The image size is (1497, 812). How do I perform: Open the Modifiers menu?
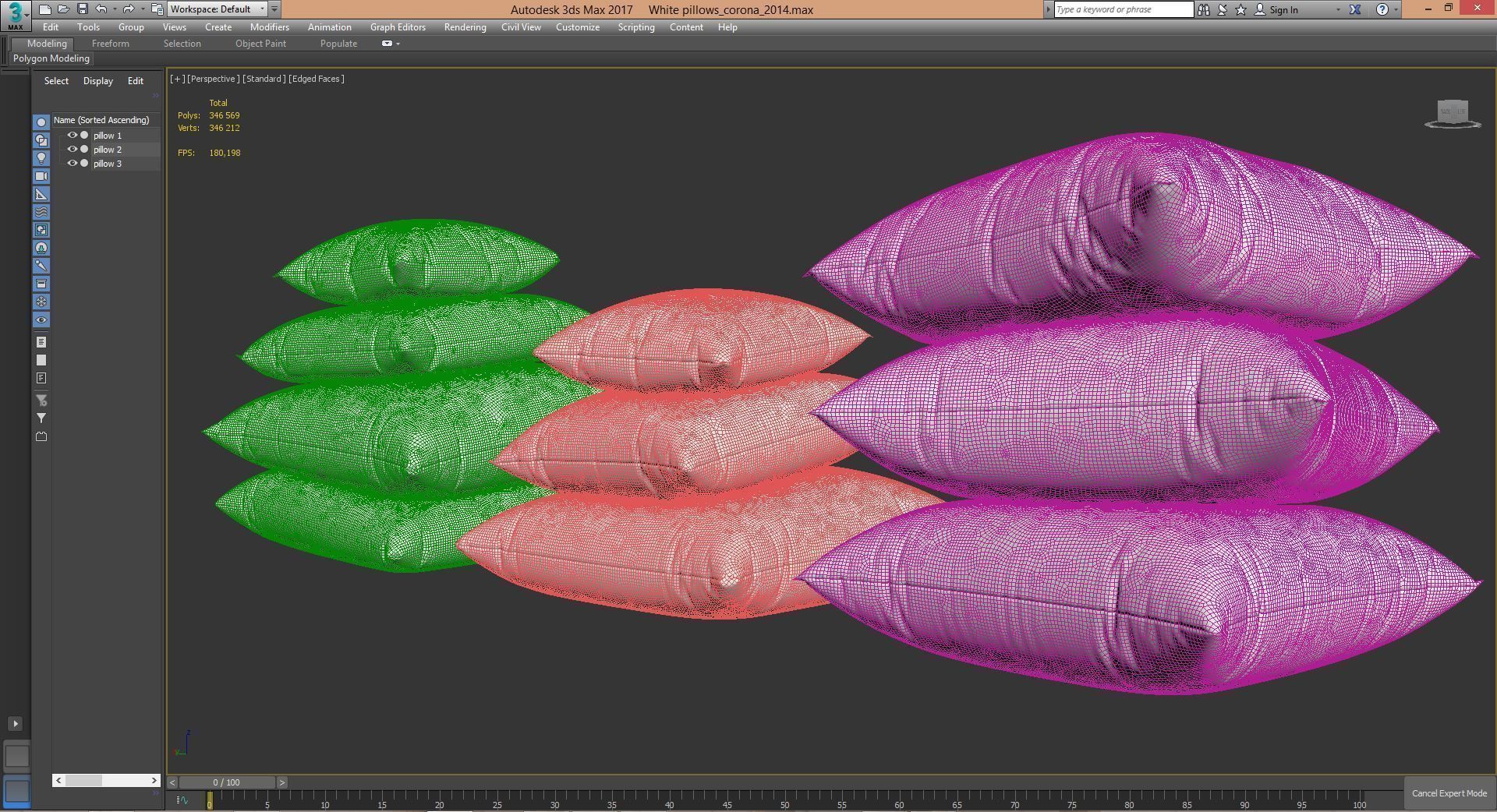pyautogui.click(x=269, y=27)
